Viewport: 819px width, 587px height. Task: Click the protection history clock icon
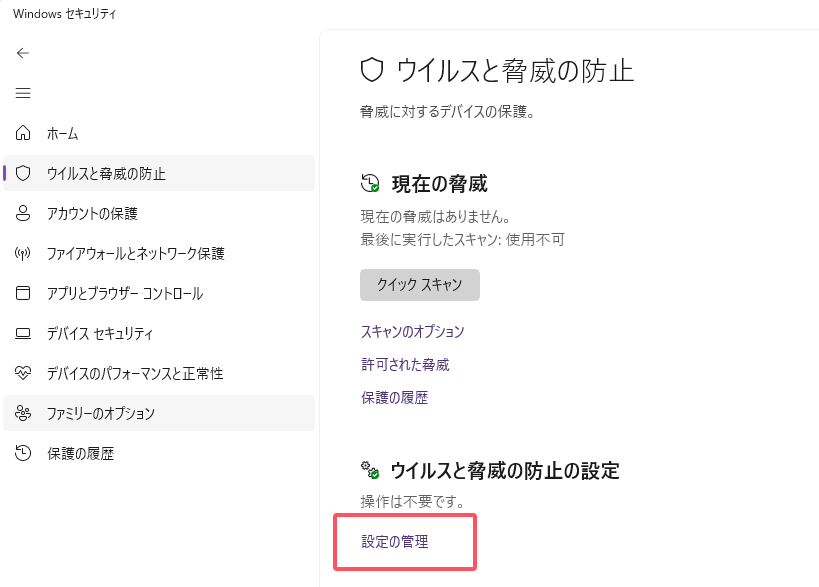pos(21,453)
